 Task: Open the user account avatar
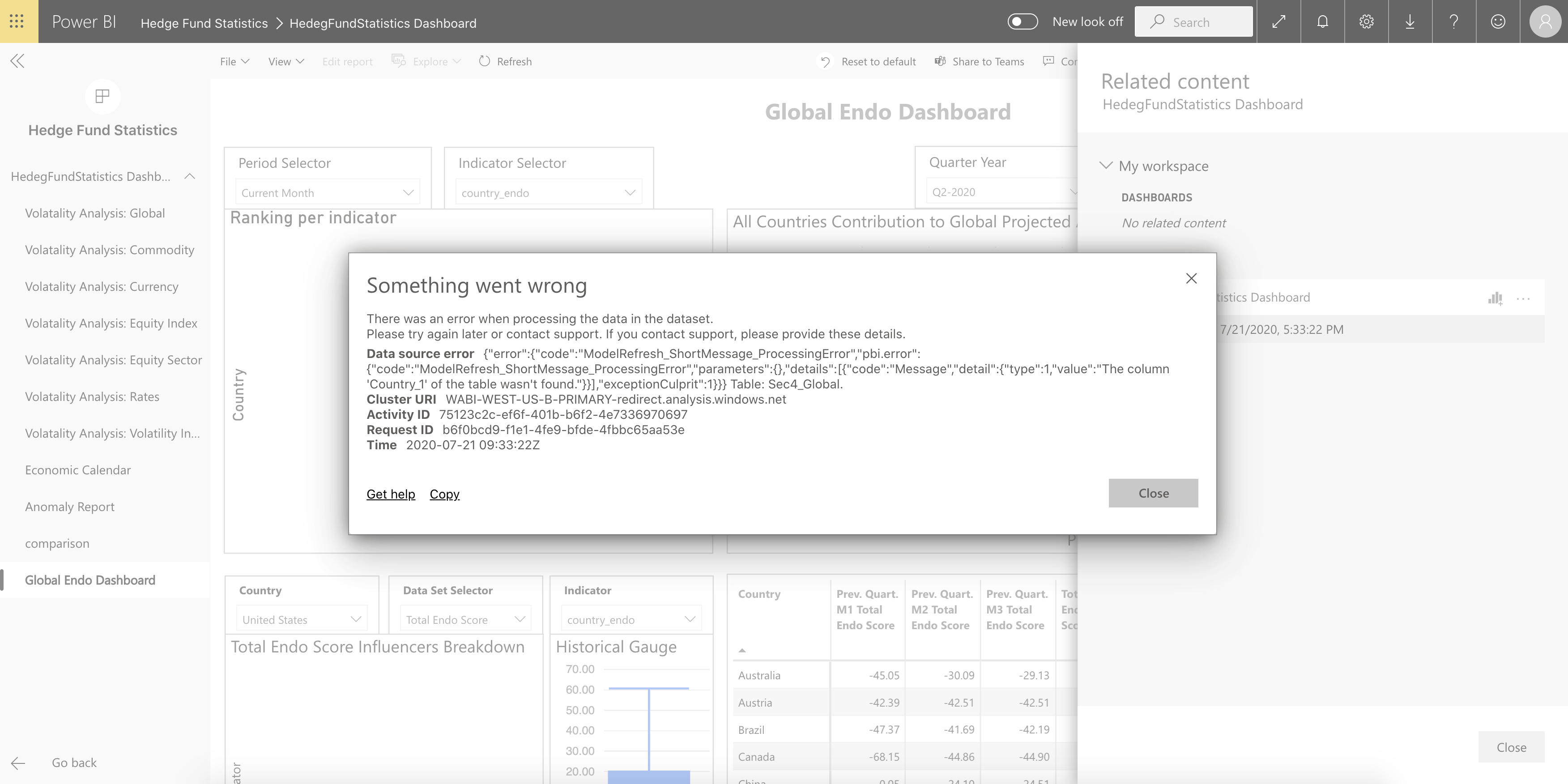click(1545, 22)
